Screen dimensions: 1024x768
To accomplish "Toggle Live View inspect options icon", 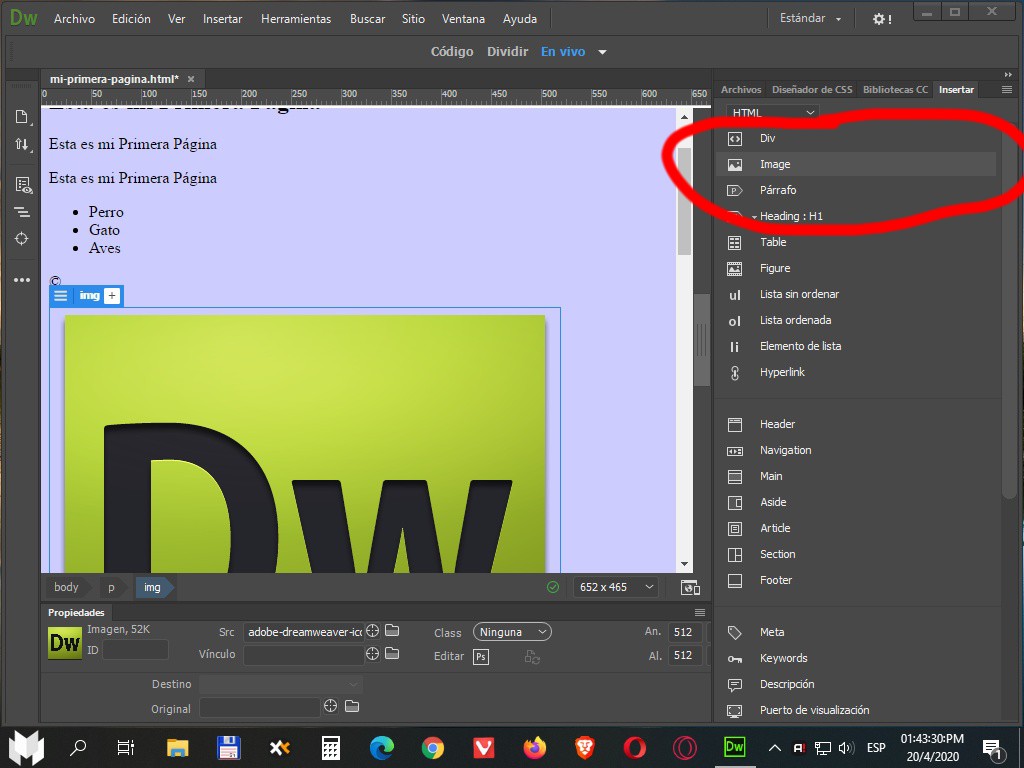I will coord(23,185).
